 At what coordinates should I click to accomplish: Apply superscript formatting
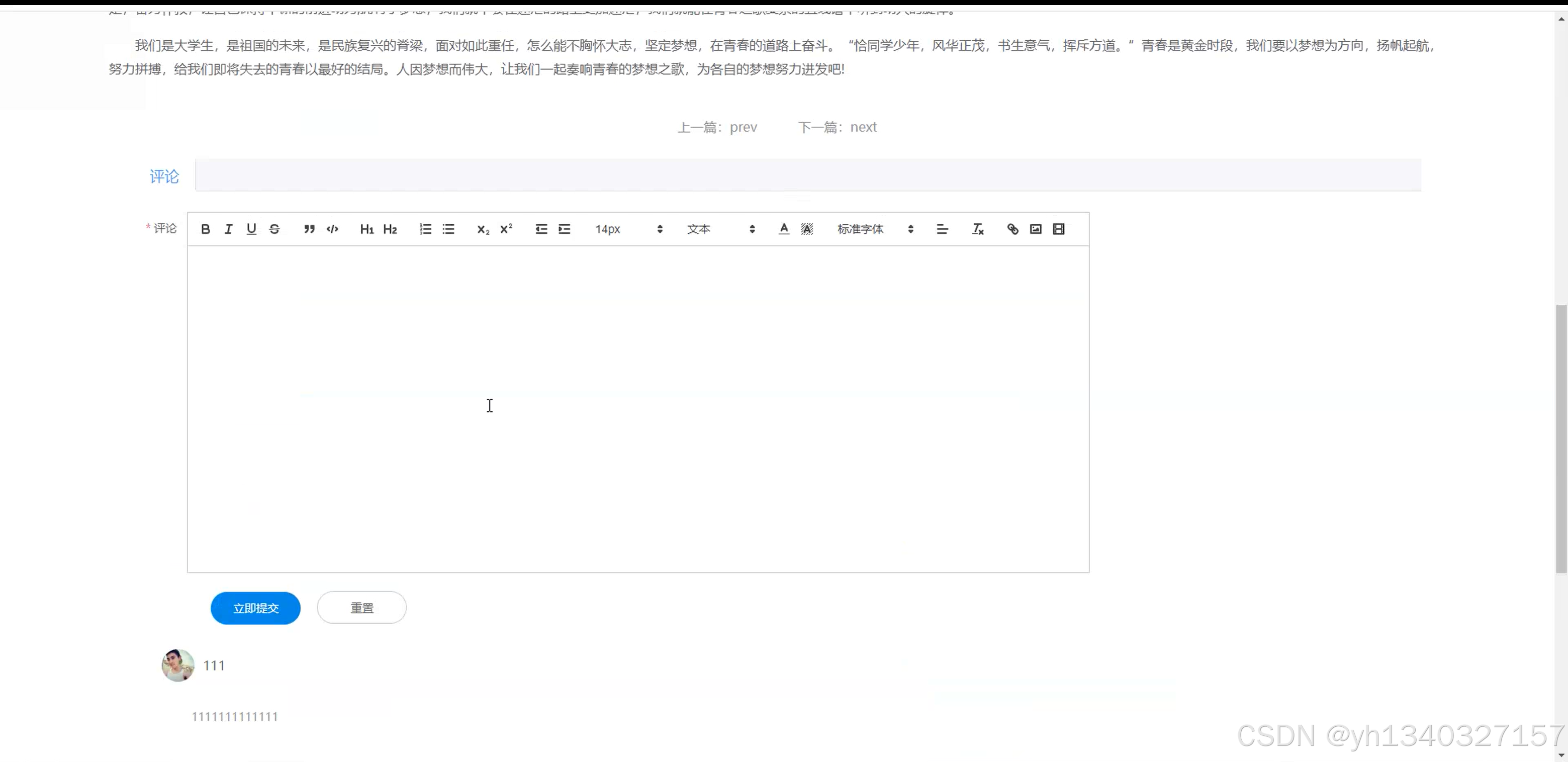pos(506,229)
